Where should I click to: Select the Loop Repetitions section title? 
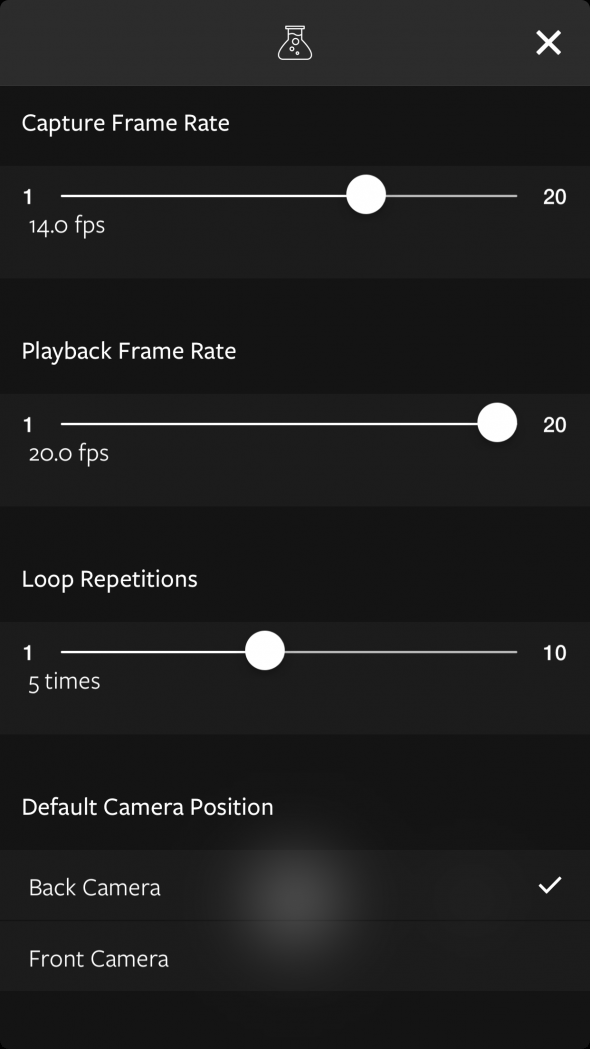pyautogui.click(x=109, y=578)
